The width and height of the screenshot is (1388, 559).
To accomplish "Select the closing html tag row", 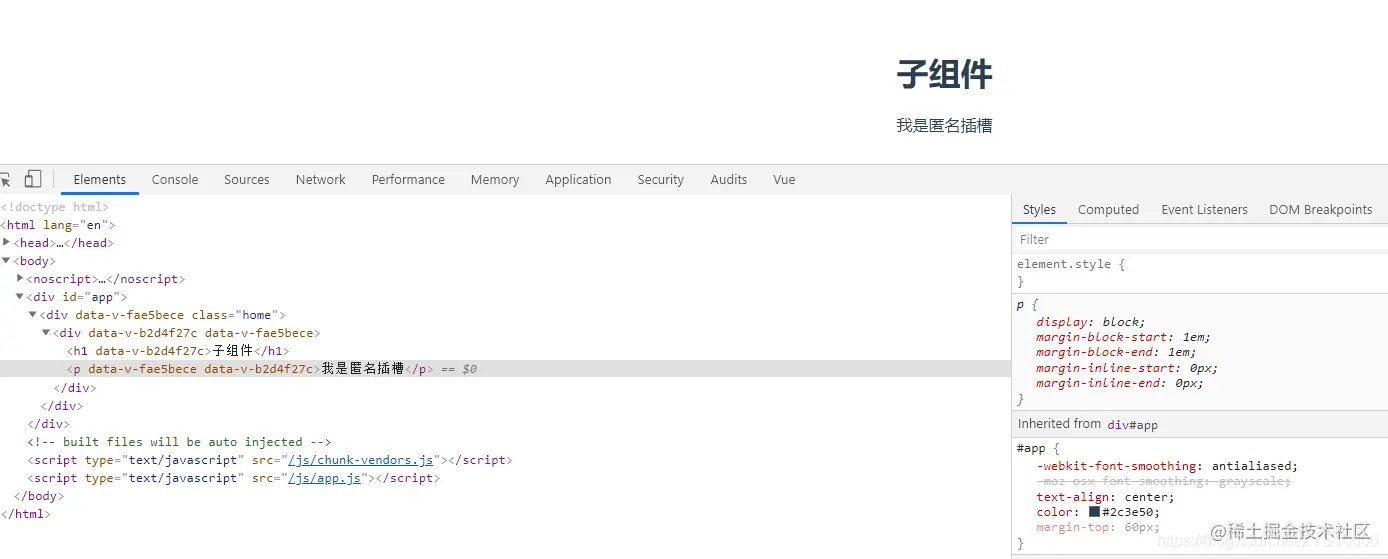I will pos(26,514).
